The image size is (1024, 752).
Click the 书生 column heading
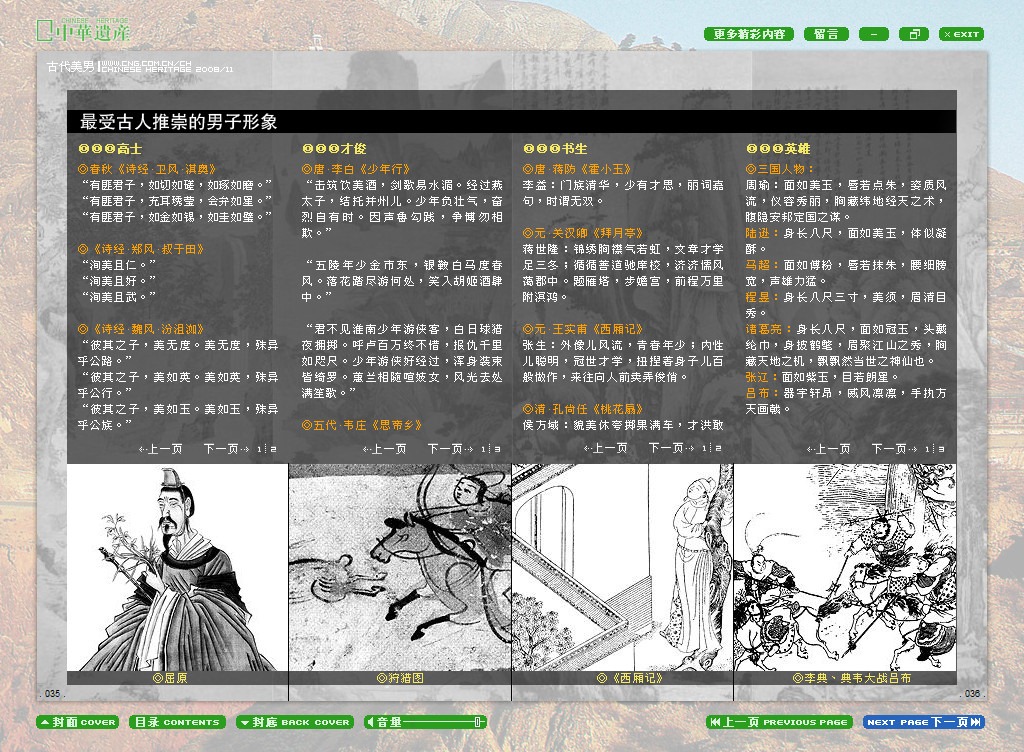pyautogui.click(x=555, y=149)
